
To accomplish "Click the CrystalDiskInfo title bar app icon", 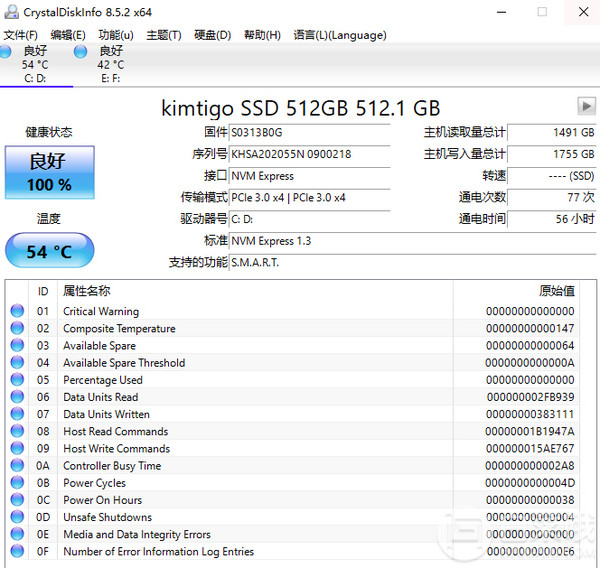I will tap(11, 12).
